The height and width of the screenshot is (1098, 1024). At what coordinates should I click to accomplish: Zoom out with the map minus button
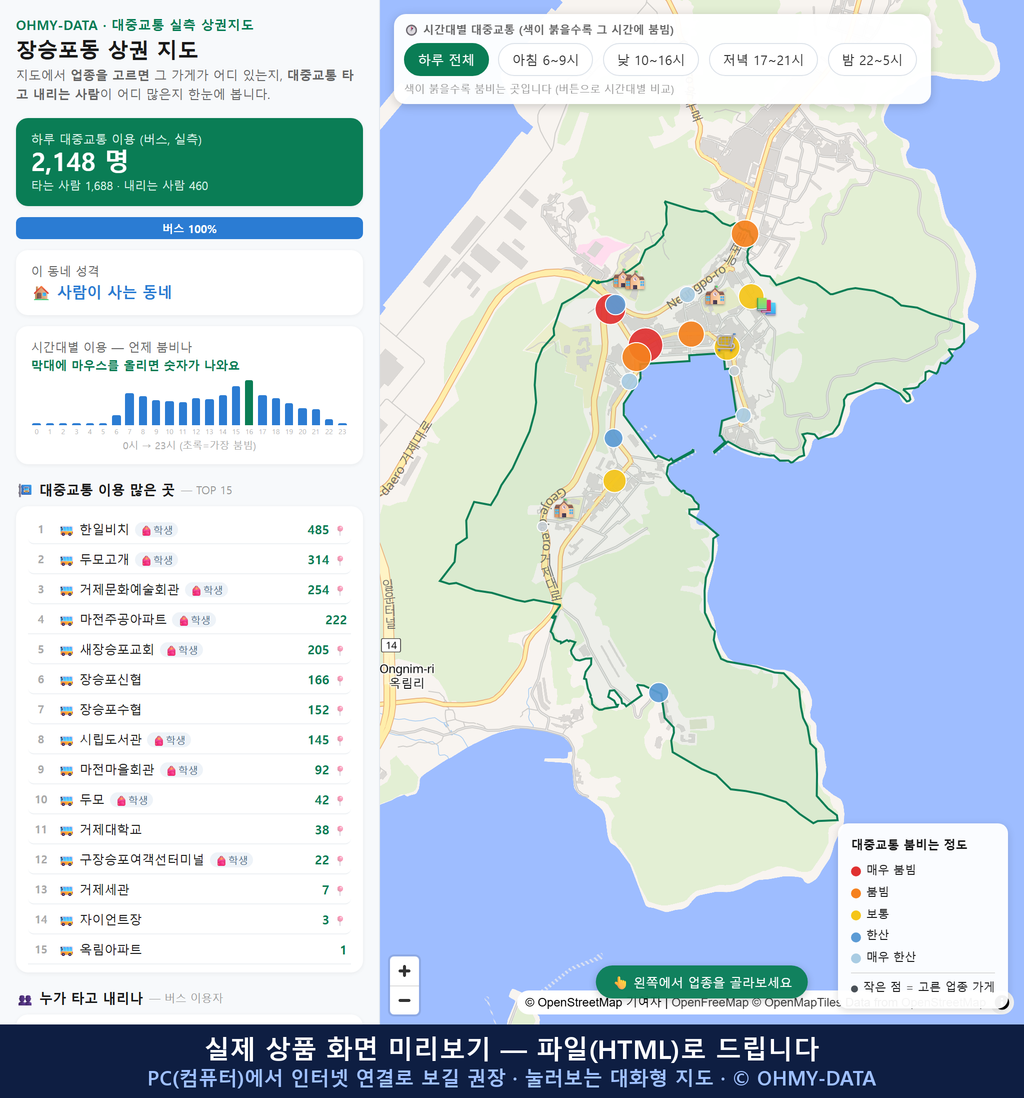pos(404,1000)
